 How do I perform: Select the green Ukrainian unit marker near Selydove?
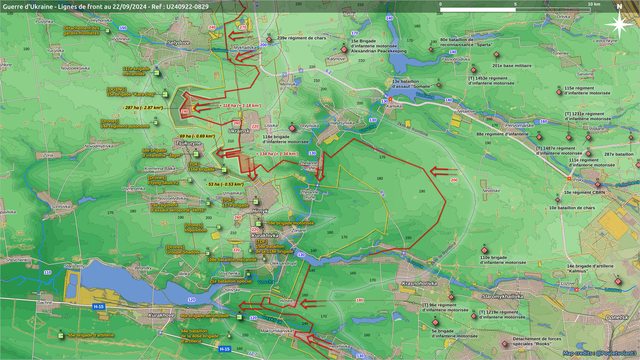[156, 73]
